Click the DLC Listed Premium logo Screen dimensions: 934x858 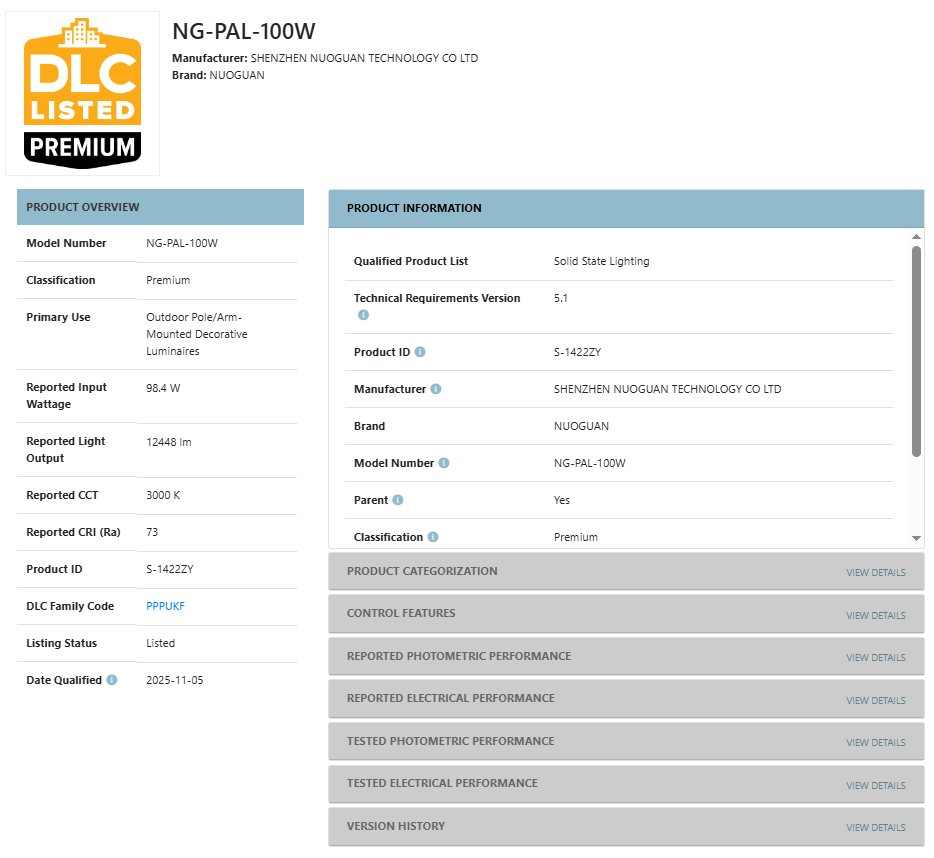click(x=82, y=93)
